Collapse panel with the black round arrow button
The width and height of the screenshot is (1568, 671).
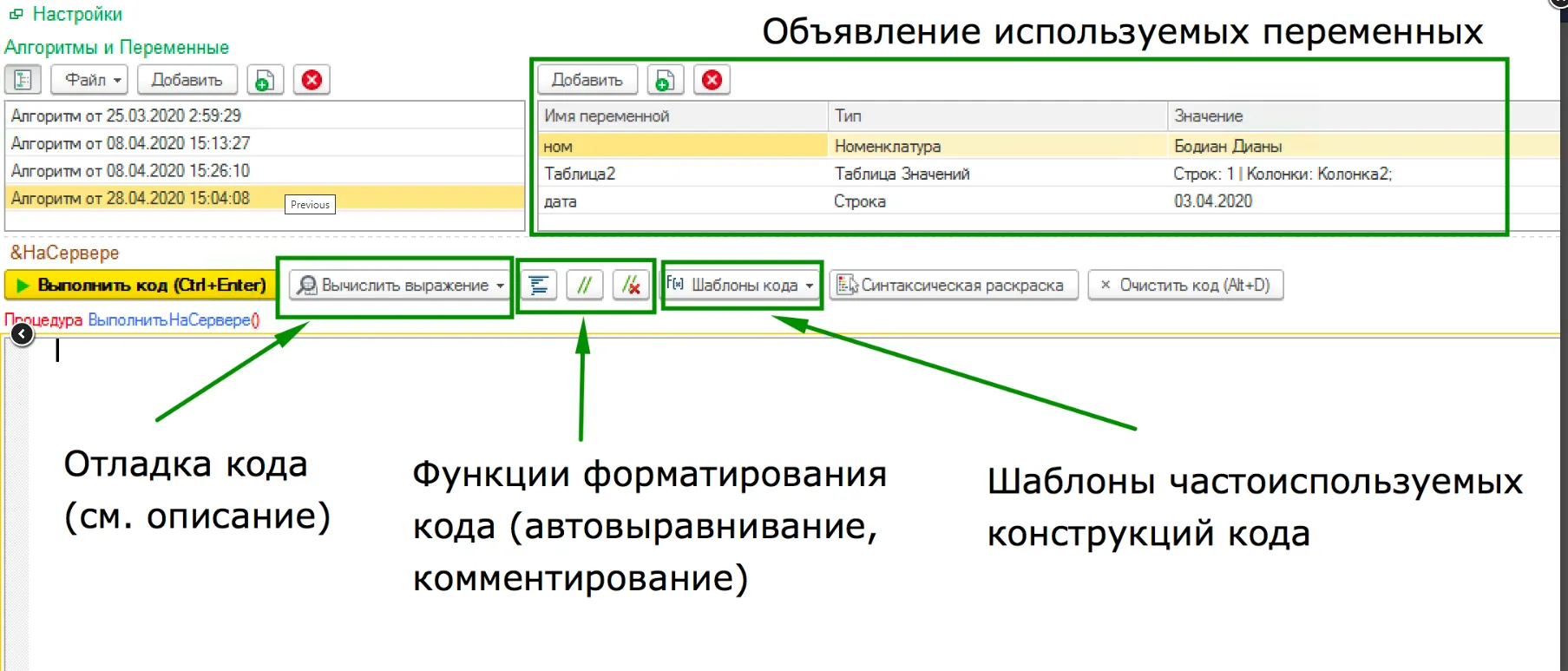[22, 334]
